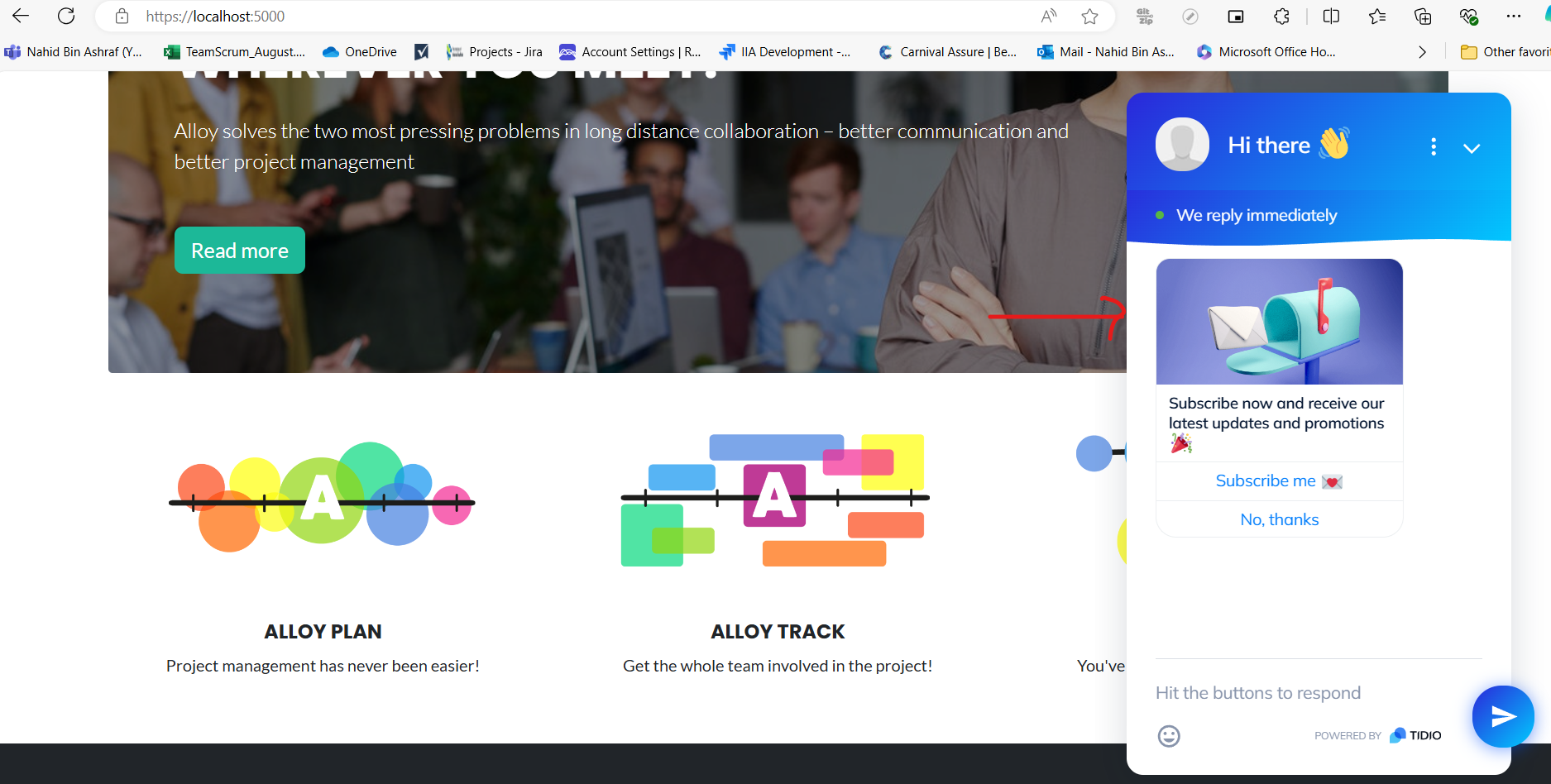Click the localhost address bar
The height and width of the screenshot is (784, 1551).
tap(579, 17)
